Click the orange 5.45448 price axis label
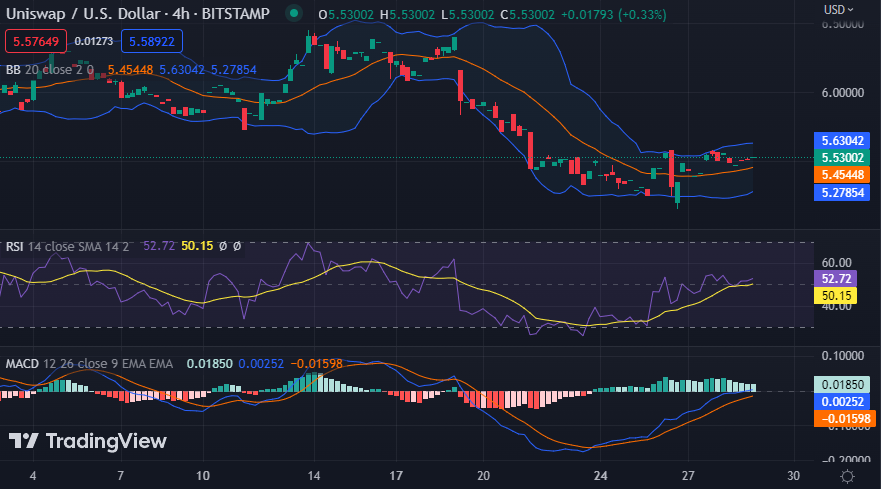The height and width of the screenshot is (489, 881). pyautogui.click(x=842, y=175)
